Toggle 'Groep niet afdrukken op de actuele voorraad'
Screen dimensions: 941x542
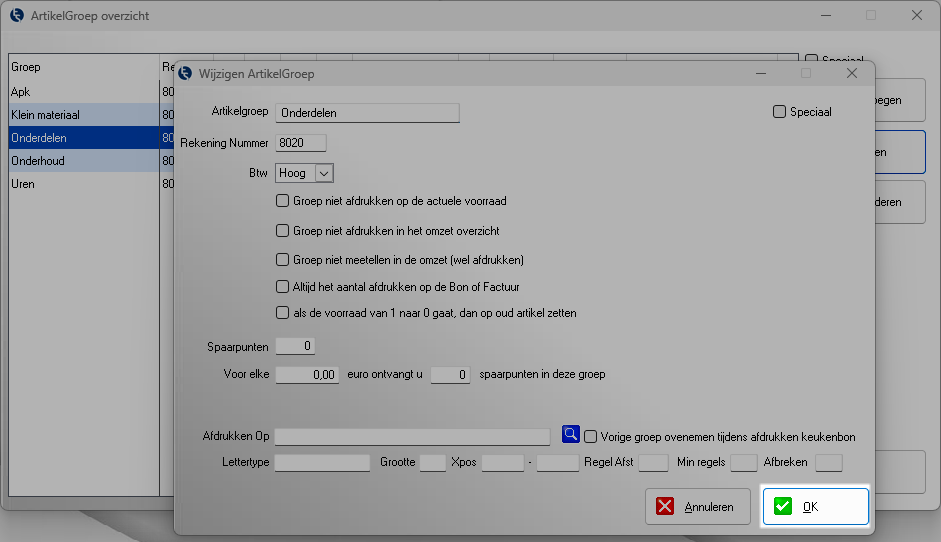coord(282,201)
